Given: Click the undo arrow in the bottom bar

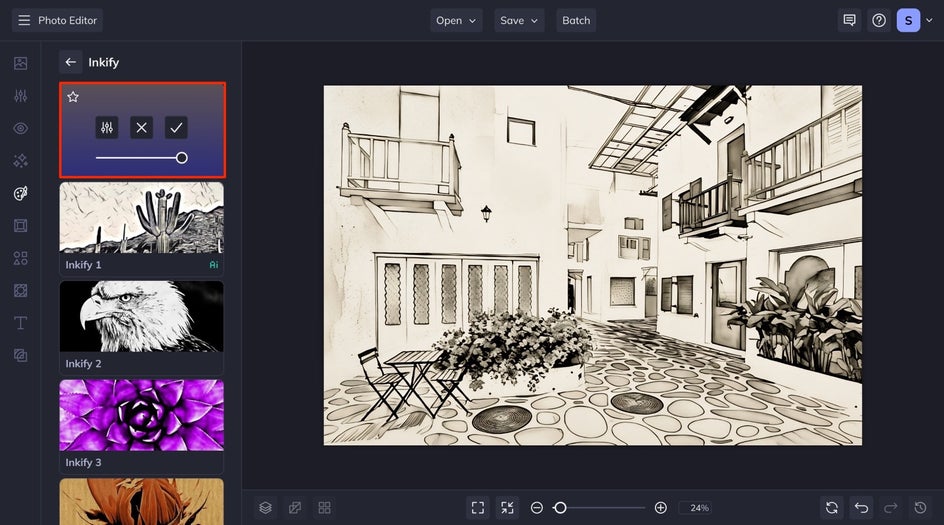Looking at the screenshot, I should [x=862, y=508].
